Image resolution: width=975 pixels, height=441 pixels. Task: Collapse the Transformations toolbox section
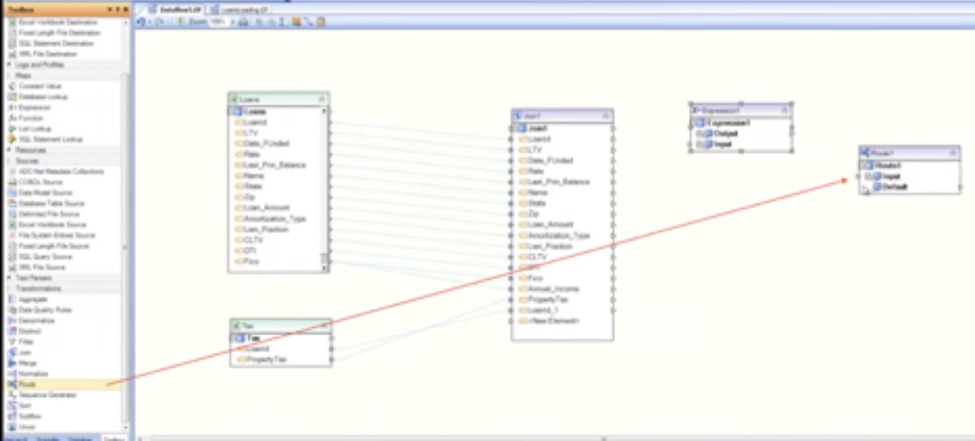tap(9, 288)
